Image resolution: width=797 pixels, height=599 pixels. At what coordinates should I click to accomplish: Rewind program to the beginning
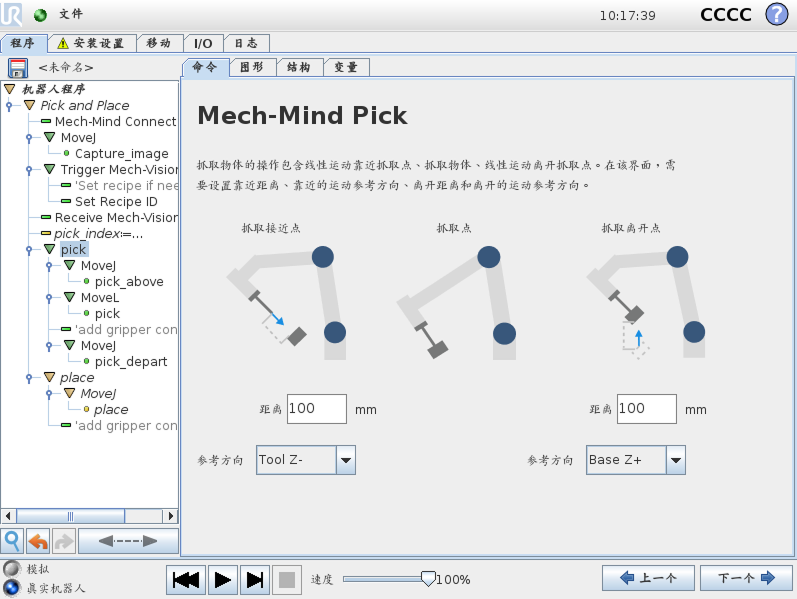tap(186, 580)
